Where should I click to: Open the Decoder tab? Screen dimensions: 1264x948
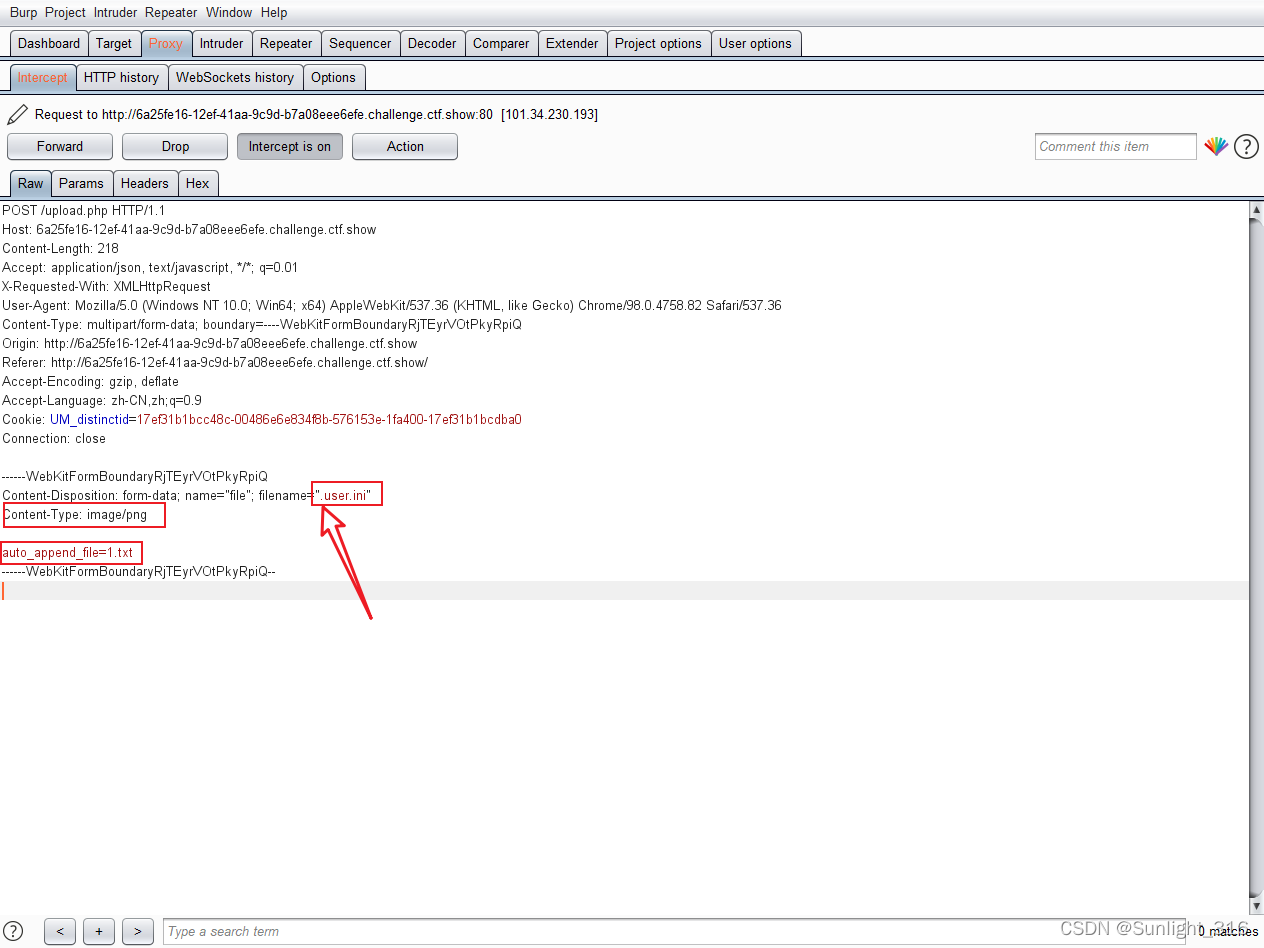432,43
